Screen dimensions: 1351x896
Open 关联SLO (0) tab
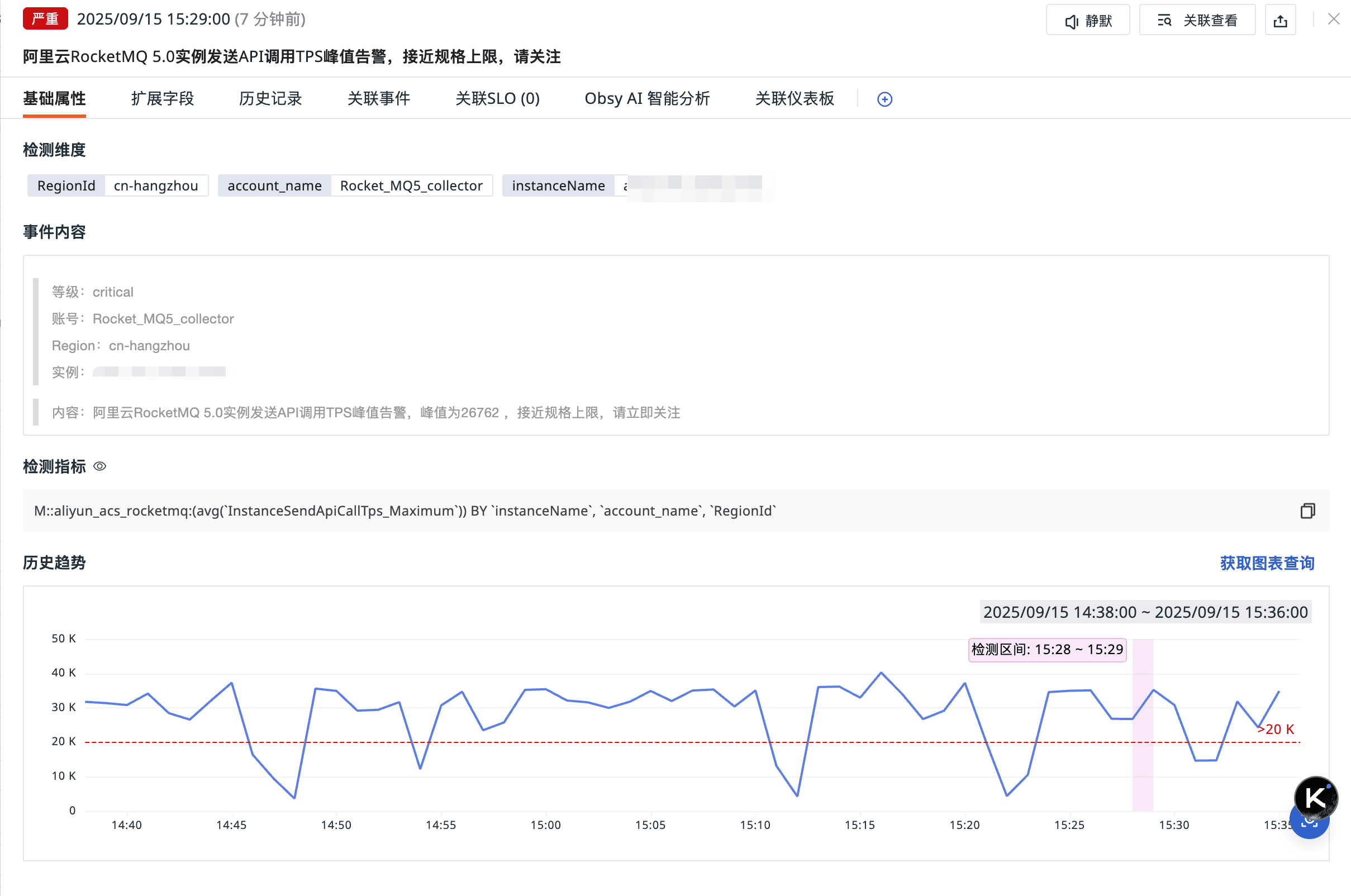[497, 99]
